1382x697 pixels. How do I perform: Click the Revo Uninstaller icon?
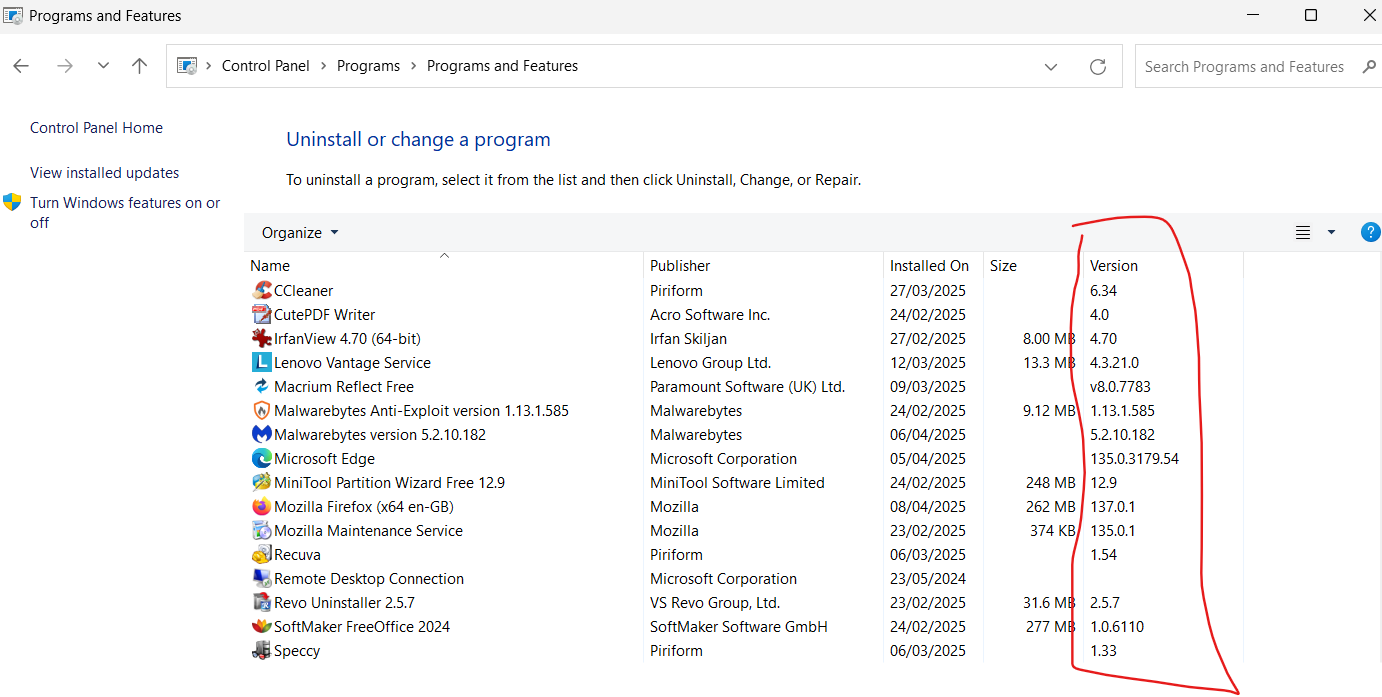click(x=262, y=602)
